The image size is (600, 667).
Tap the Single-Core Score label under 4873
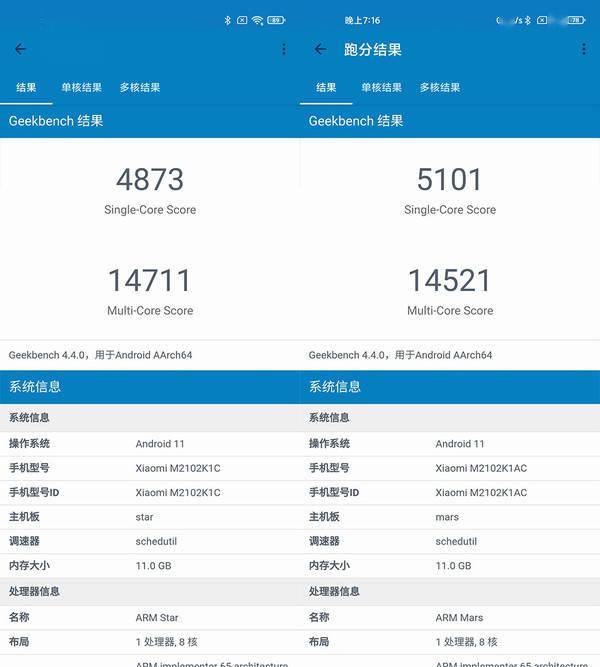click(150, 210)
